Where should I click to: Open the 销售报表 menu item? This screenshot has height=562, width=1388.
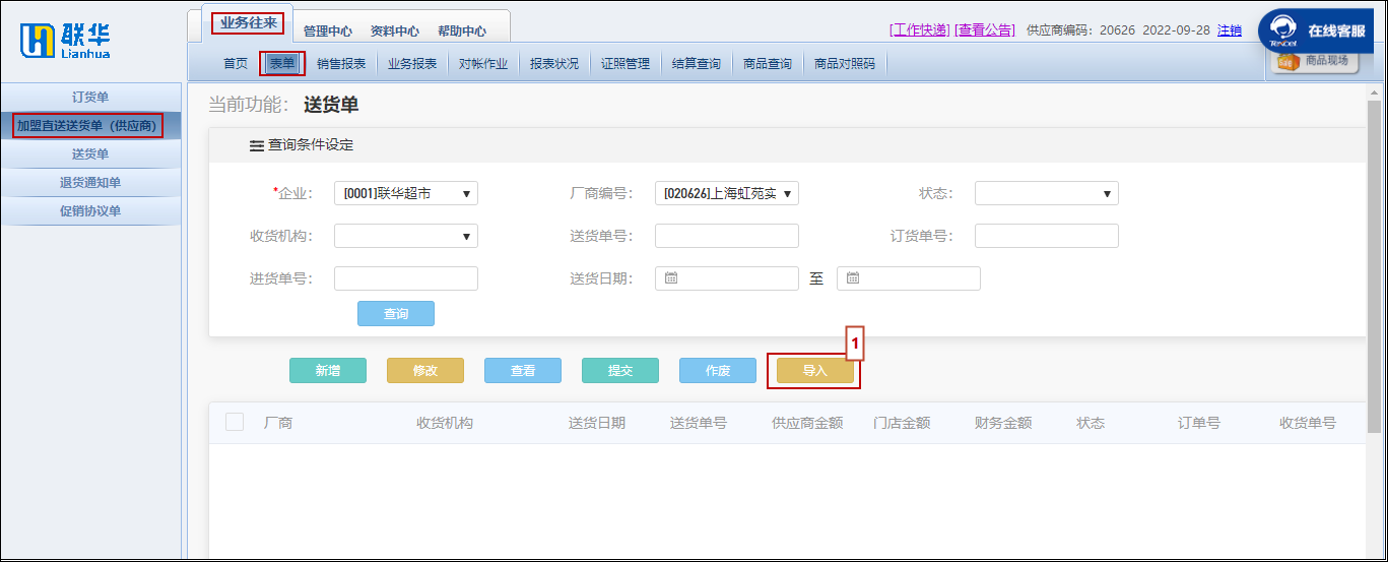(341, 64)
